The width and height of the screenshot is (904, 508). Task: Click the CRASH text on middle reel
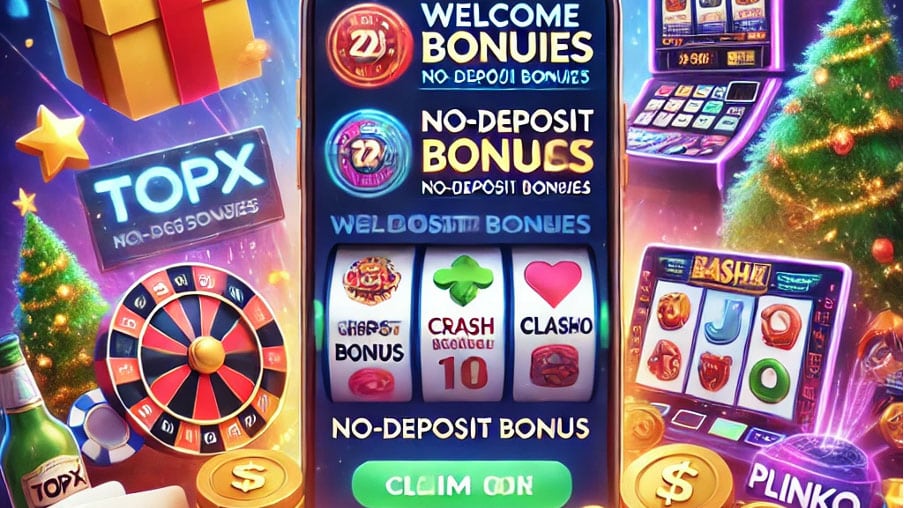coord(461,327)
